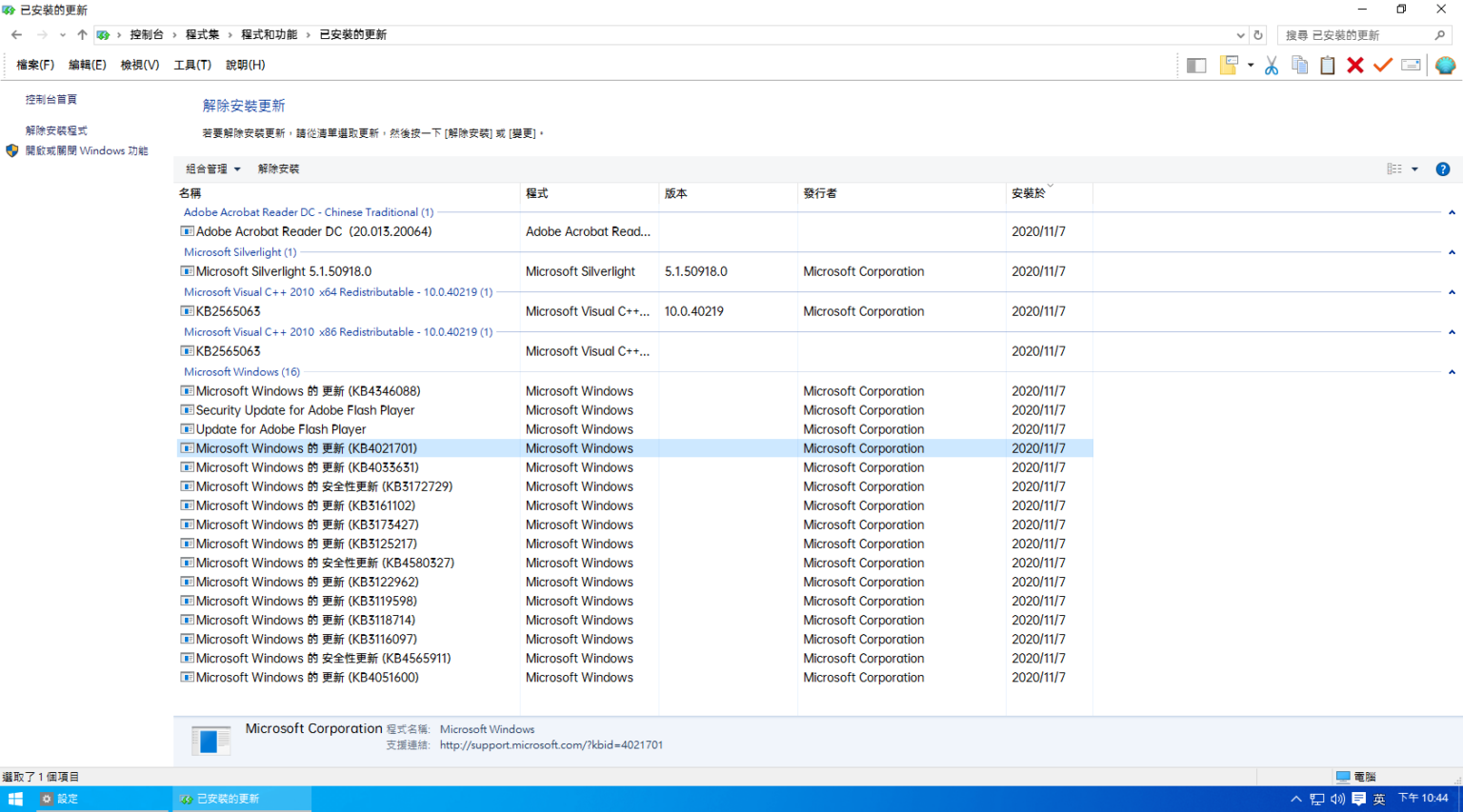Open the 工具(T) menu

pyautogui.click(x=192, y=65)
